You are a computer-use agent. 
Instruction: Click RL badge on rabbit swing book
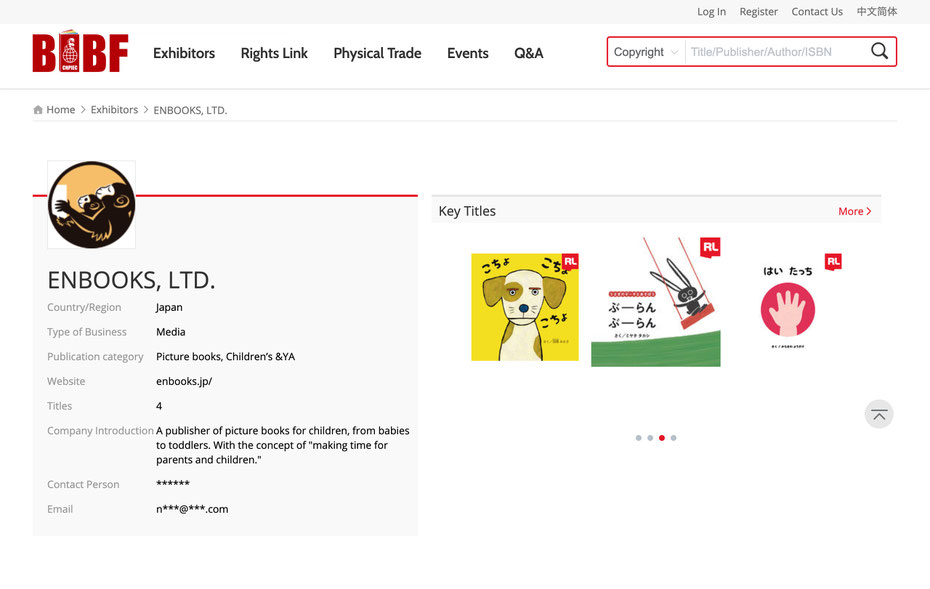(x=711, y=247)
